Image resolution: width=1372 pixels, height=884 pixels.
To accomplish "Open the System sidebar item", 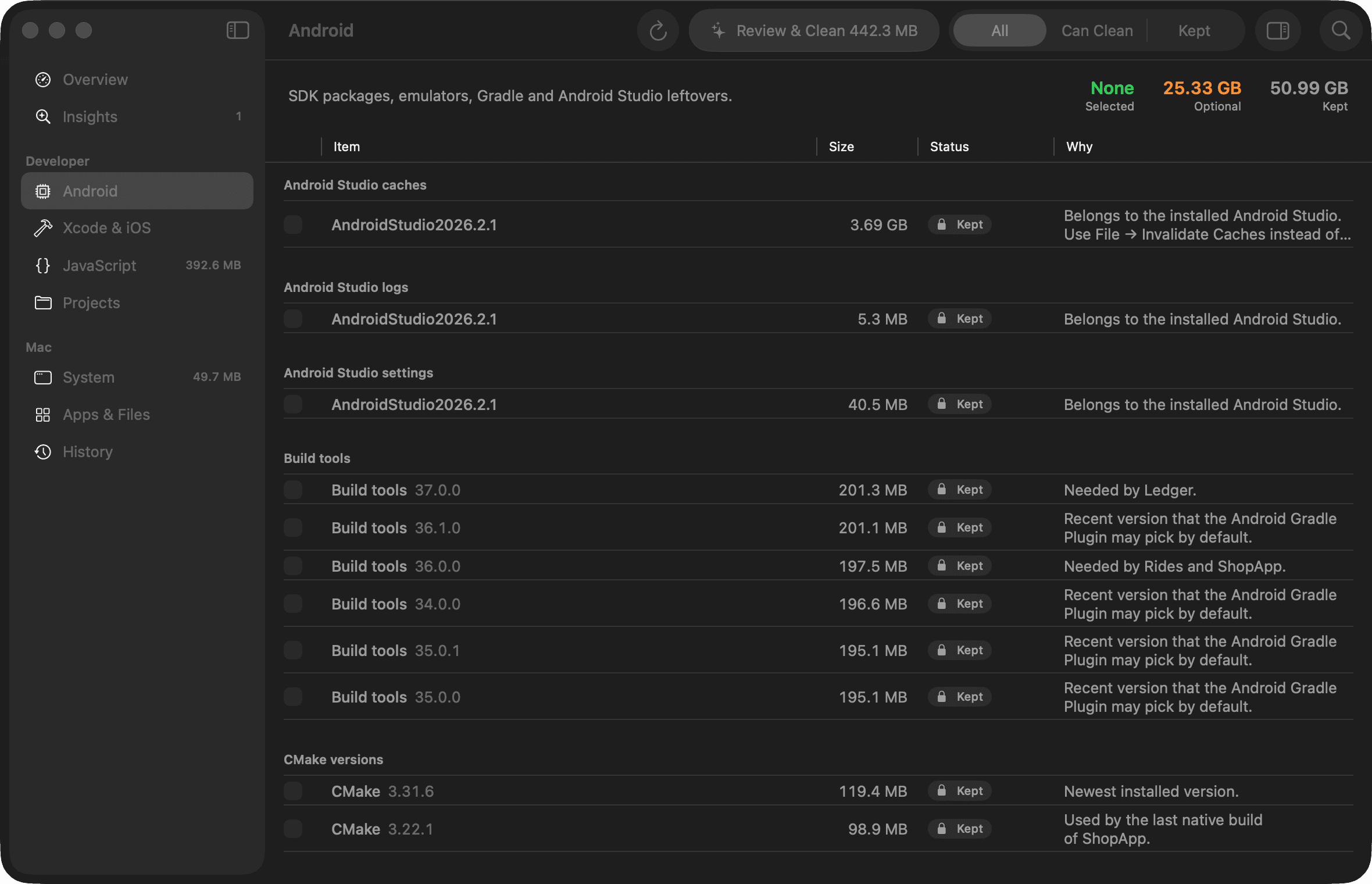I will pyautogui.click(x=137, y=377).
